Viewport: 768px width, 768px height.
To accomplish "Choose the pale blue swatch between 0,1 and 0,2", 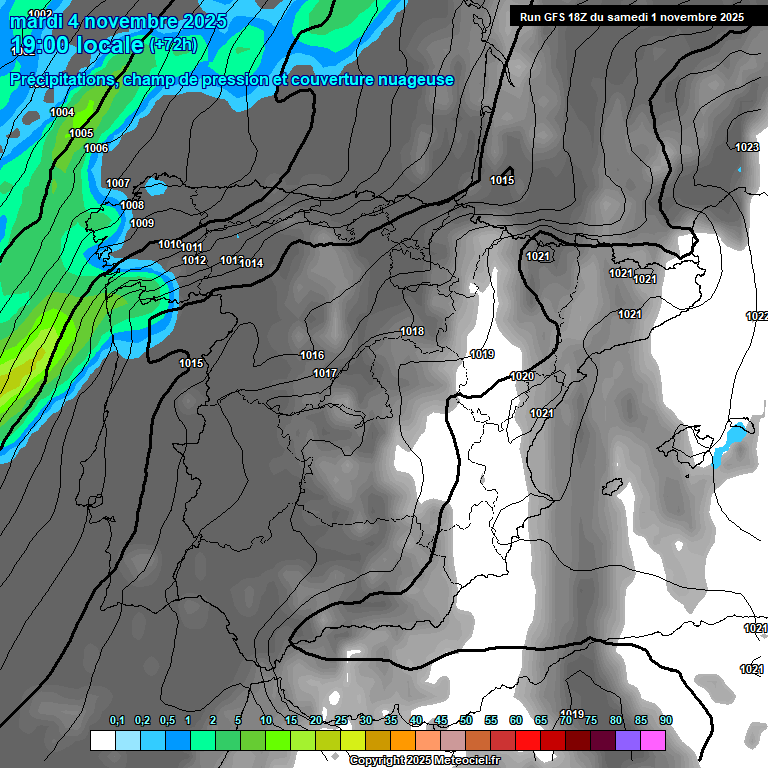I will click(x=128, y=740).
